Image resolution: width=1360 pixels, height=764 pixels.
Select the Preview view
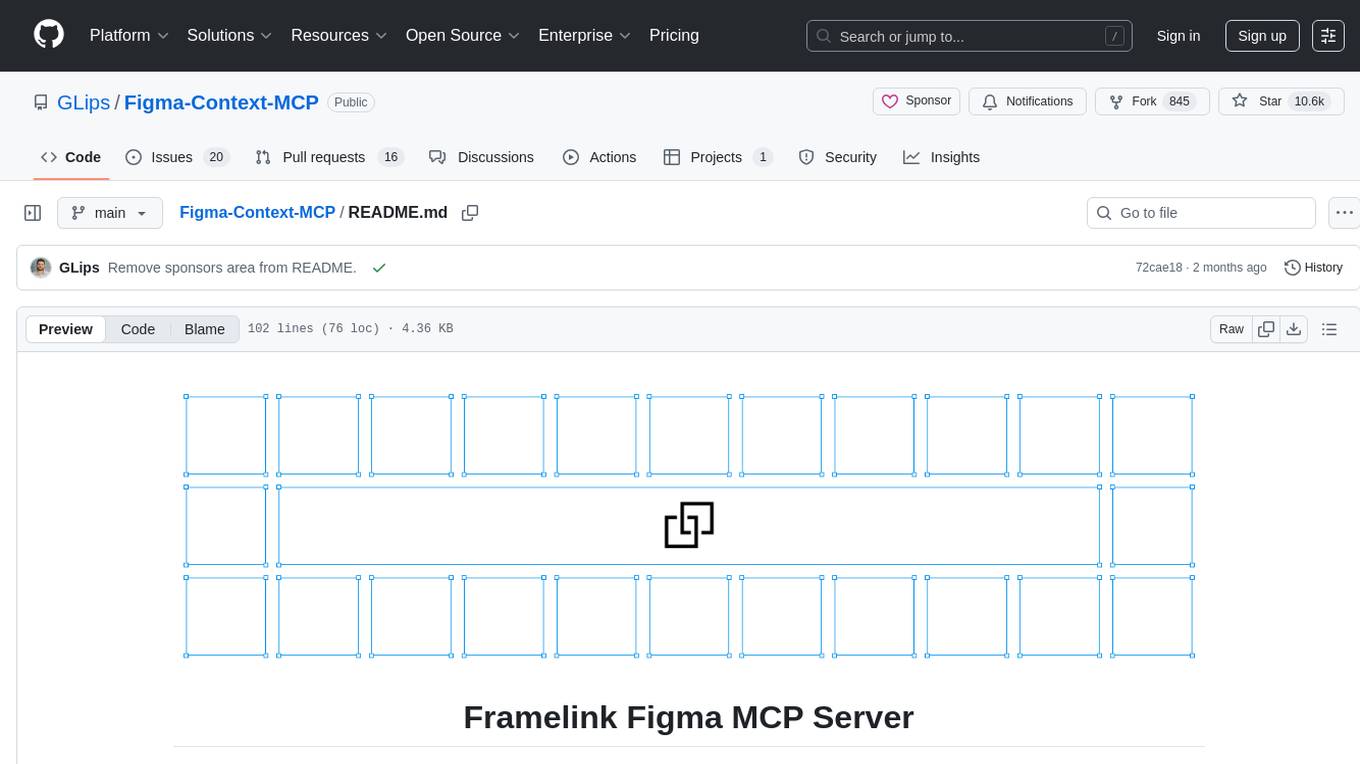click(x=66, y=329)
